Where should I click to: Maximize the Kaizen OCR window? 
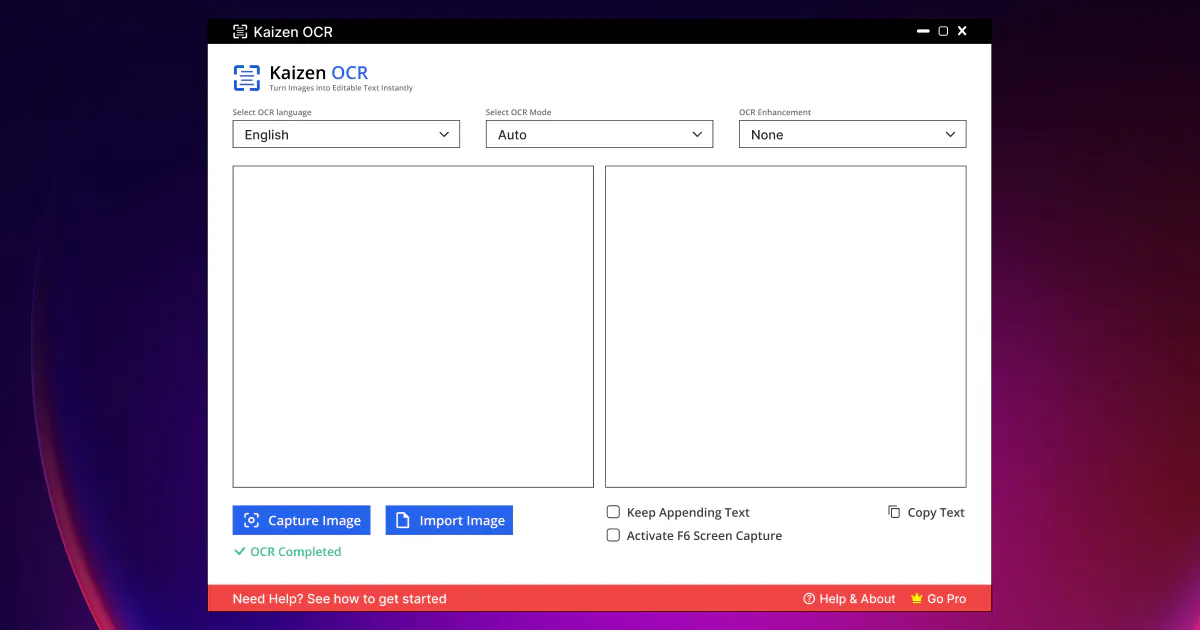[943, 31]
